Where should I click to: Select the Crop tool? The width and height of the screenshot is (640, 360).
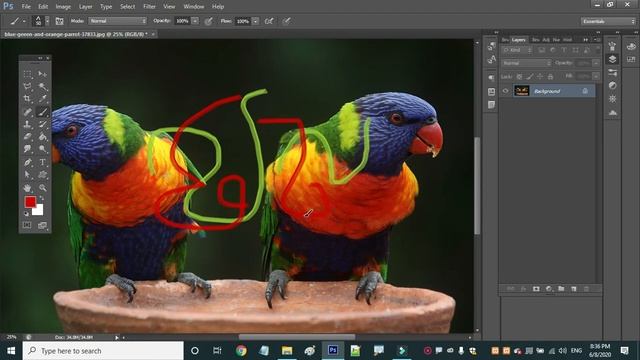[27, 99]
